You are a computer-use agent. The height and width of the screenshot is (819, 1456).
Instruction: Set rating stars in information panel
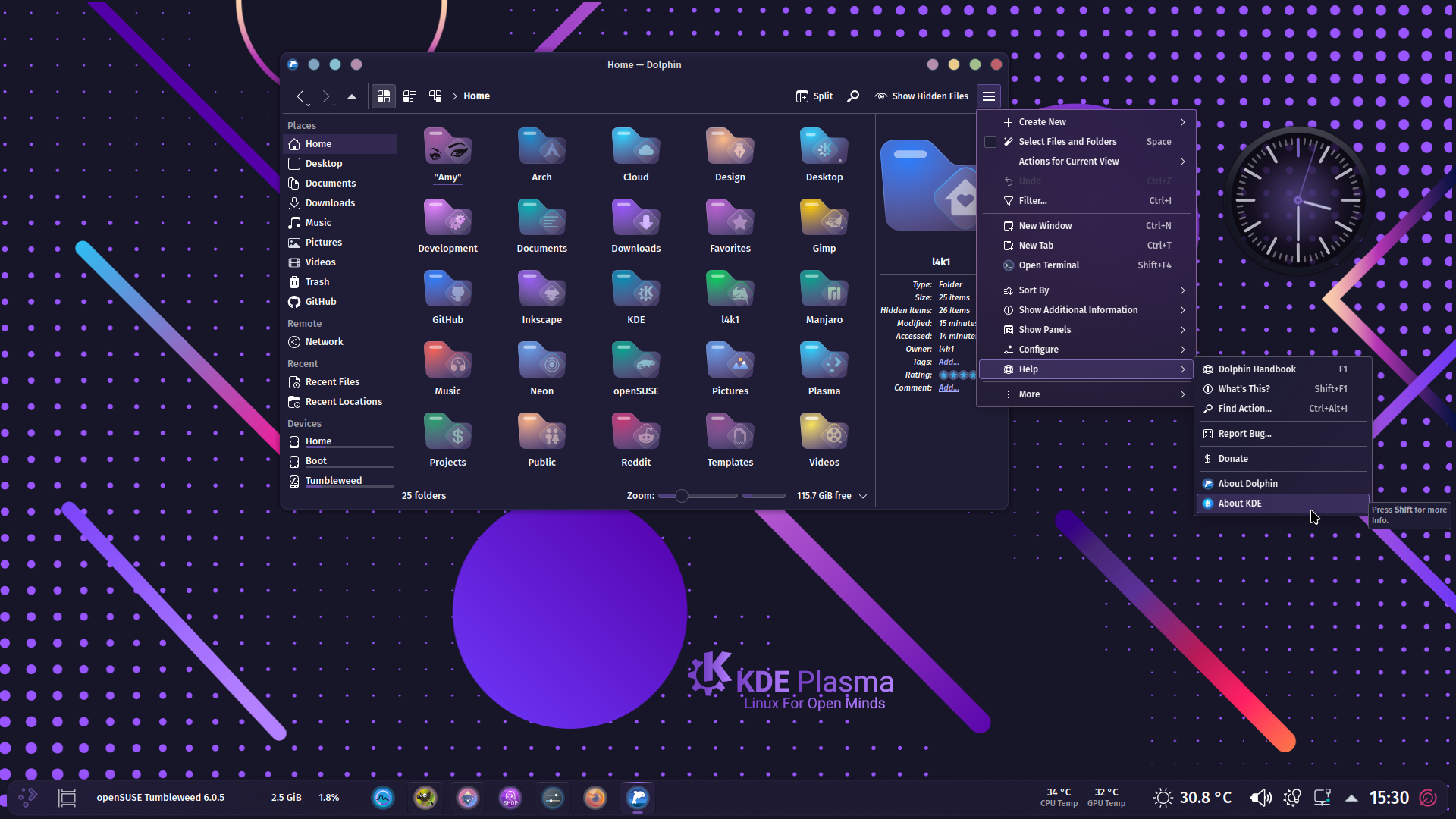958,375
